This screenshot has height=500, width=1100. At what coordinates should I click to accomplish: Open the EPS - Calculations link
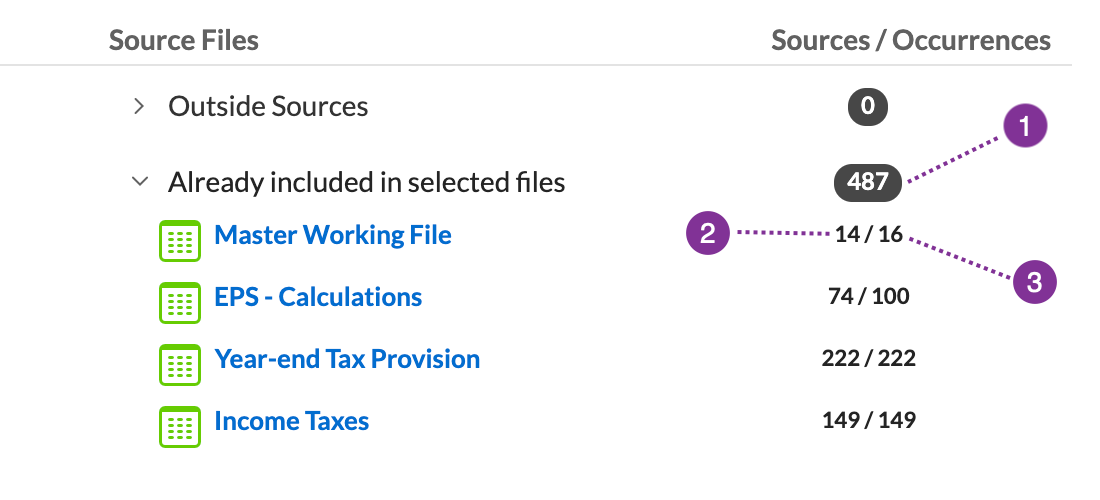pyautogui.click(x=318, y=297)
